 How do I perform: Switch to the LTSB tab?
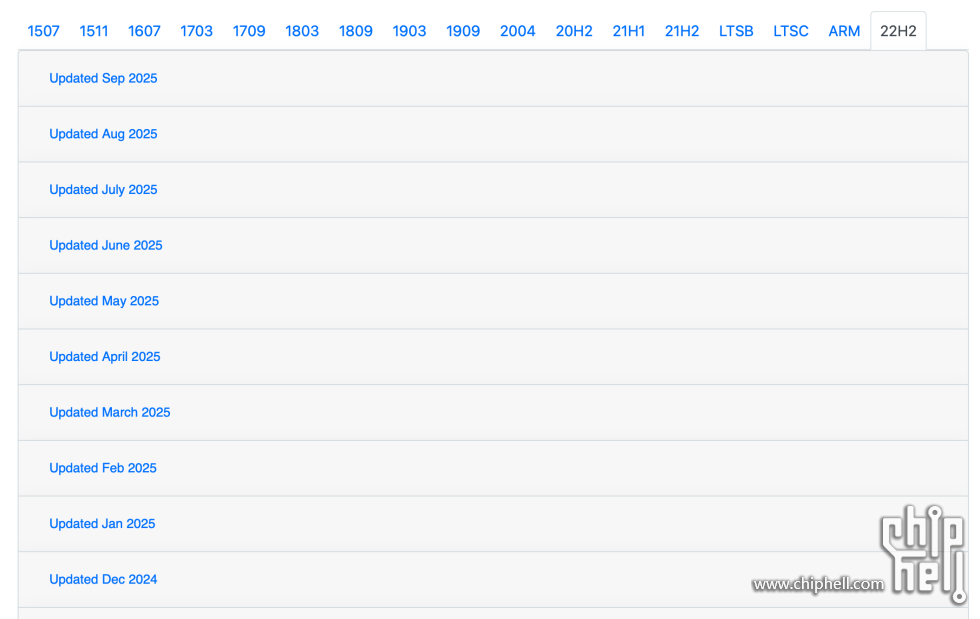tap(736, 31)
